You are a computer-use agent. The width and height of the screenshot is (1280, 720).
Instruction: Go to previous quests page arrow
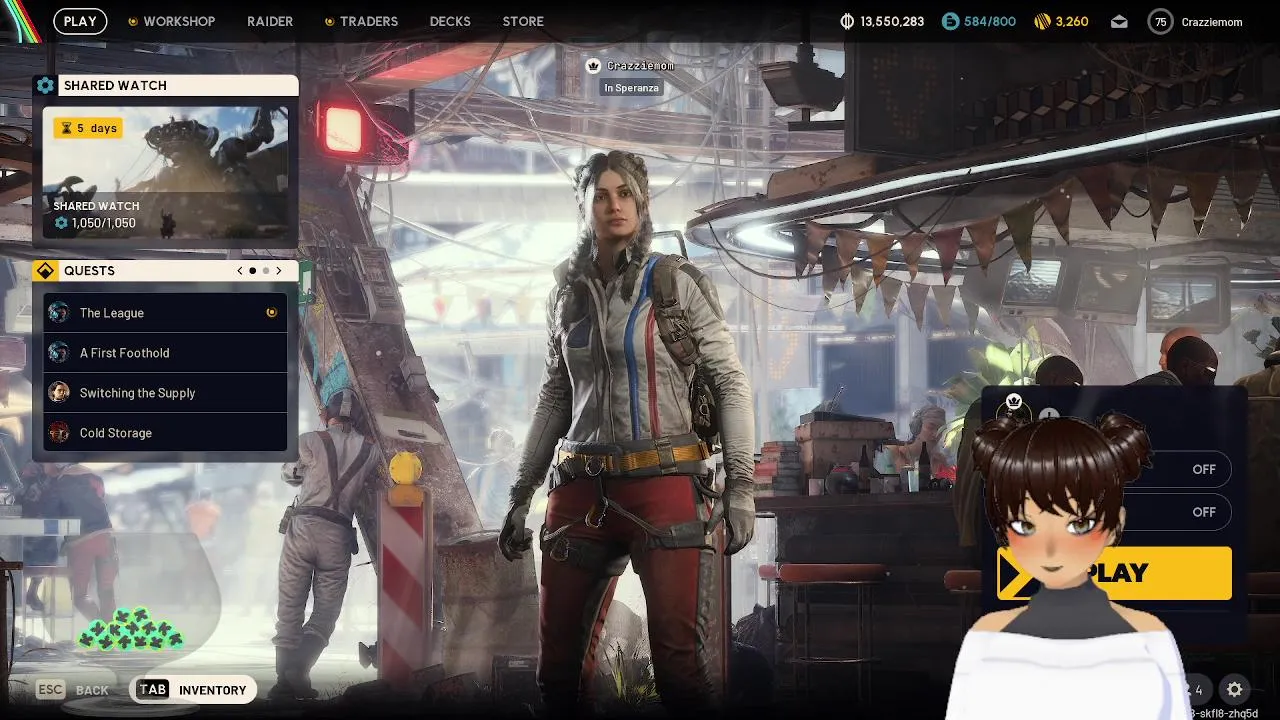[240, 271]
